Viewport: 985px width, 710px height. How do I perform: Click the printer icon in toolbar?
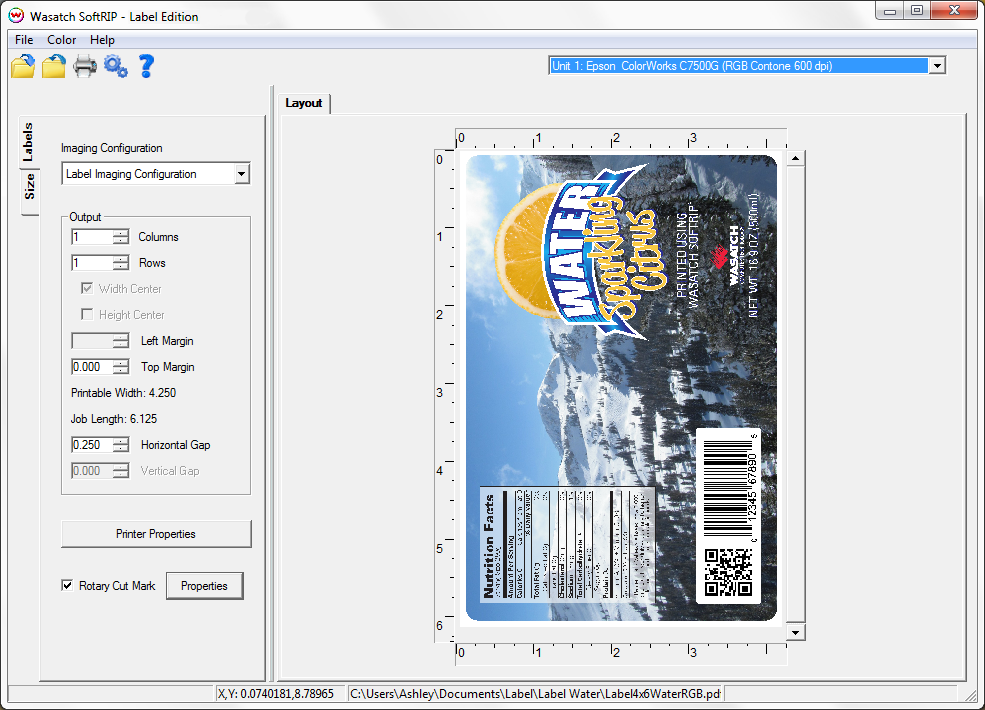coord(85,66)
